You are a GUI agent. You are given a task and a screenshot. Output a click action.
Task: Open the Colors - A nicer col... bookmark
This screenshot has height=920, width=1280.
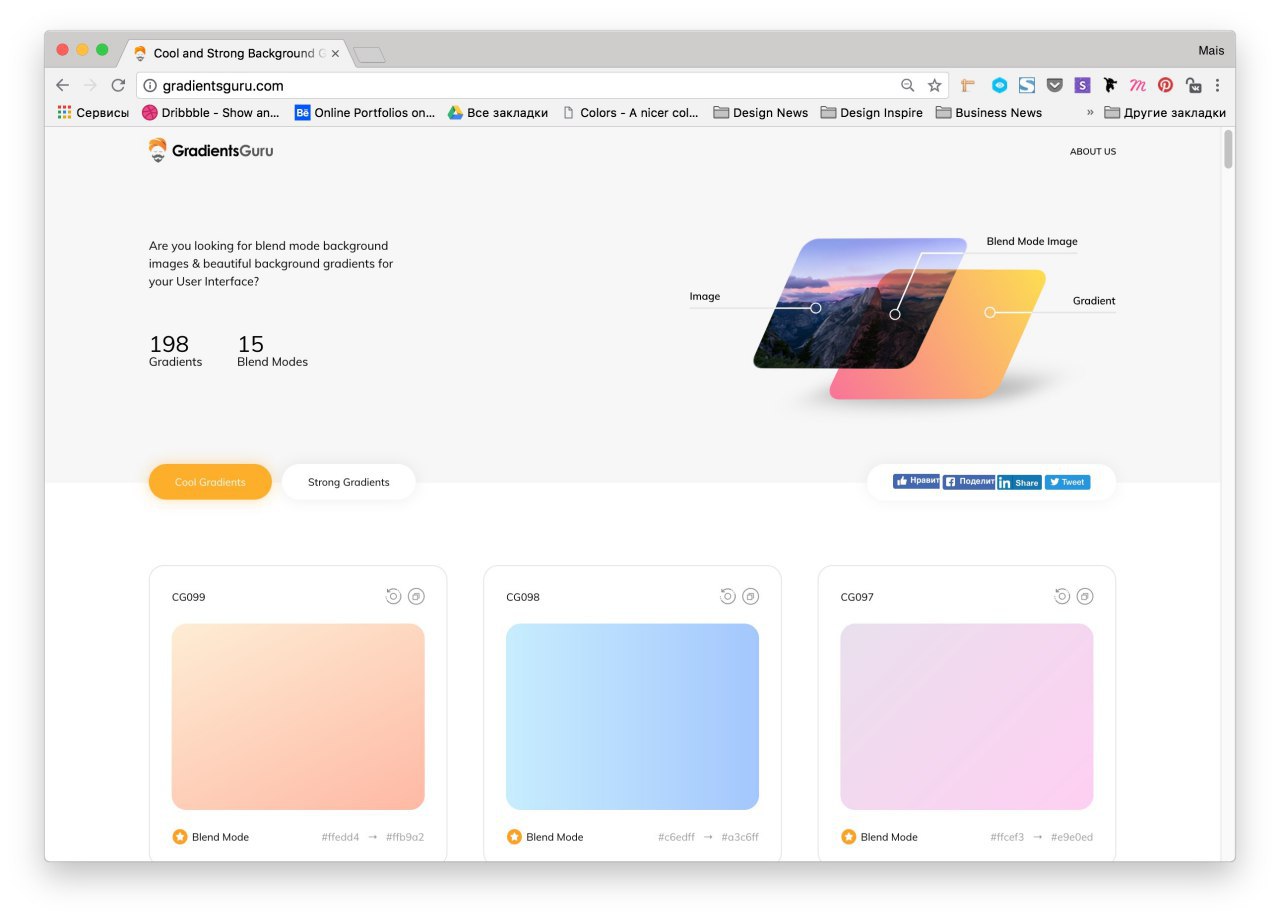coord(630,113)
